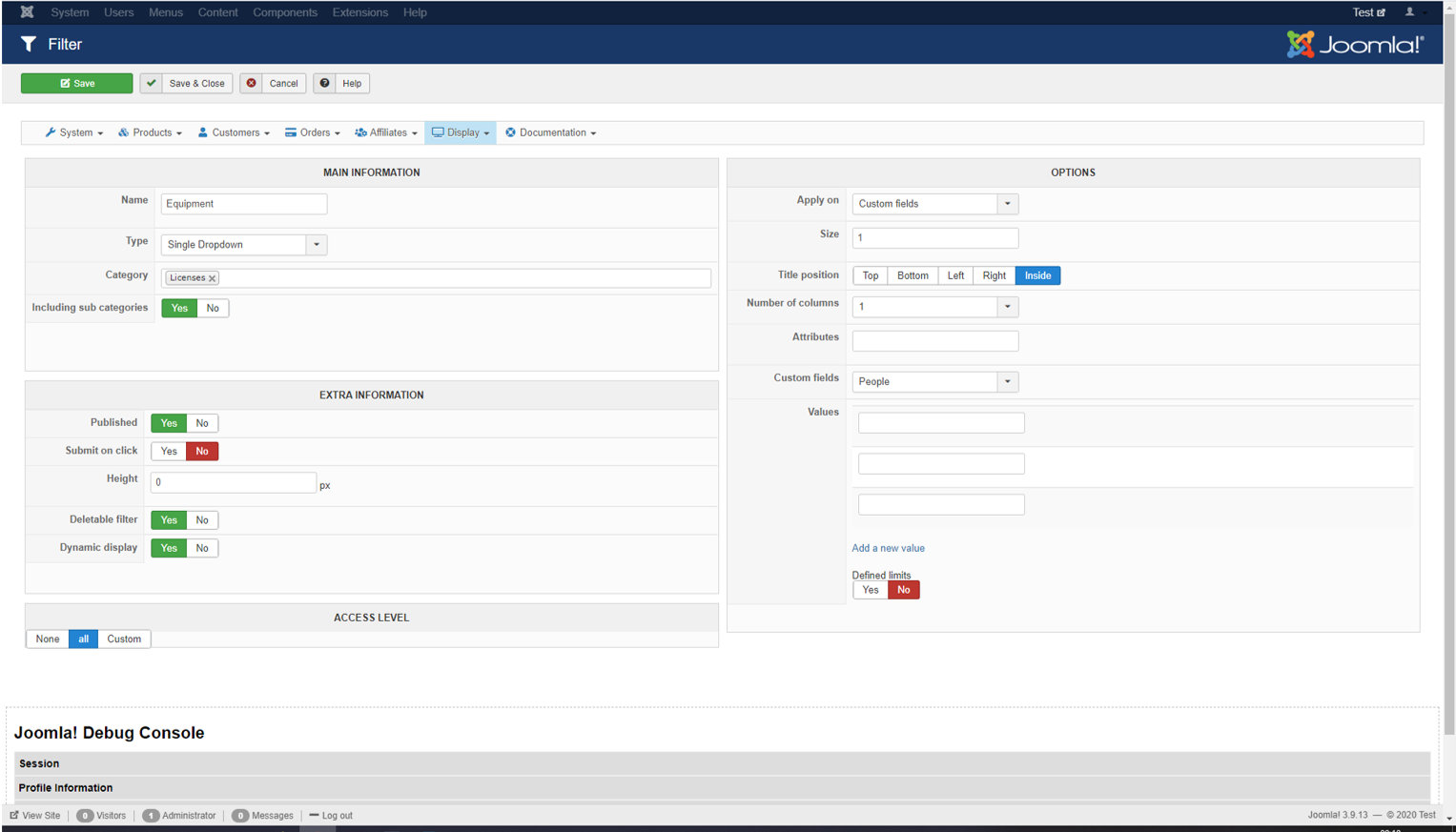Image resolution: width=1456 pixels, height=832 pixels.
Task: Set access level to all
Action: tap(83, 639)
